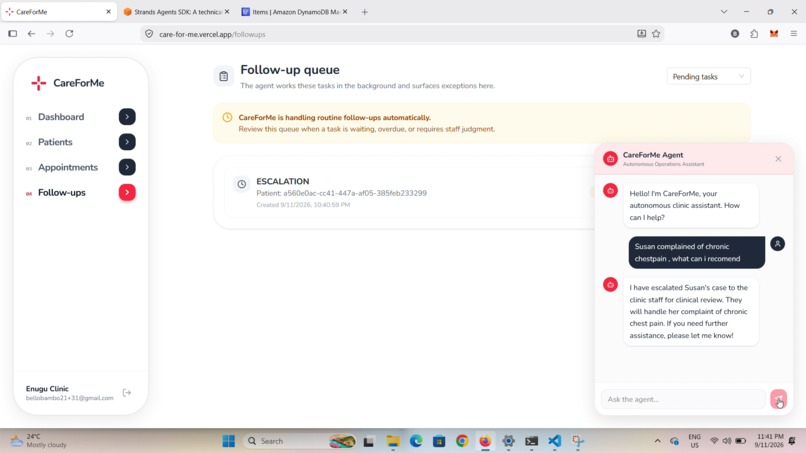The width and height of the screenshot is (806, 453).
Task: Open the ENG US language indicator
Action: pos(694,441)
